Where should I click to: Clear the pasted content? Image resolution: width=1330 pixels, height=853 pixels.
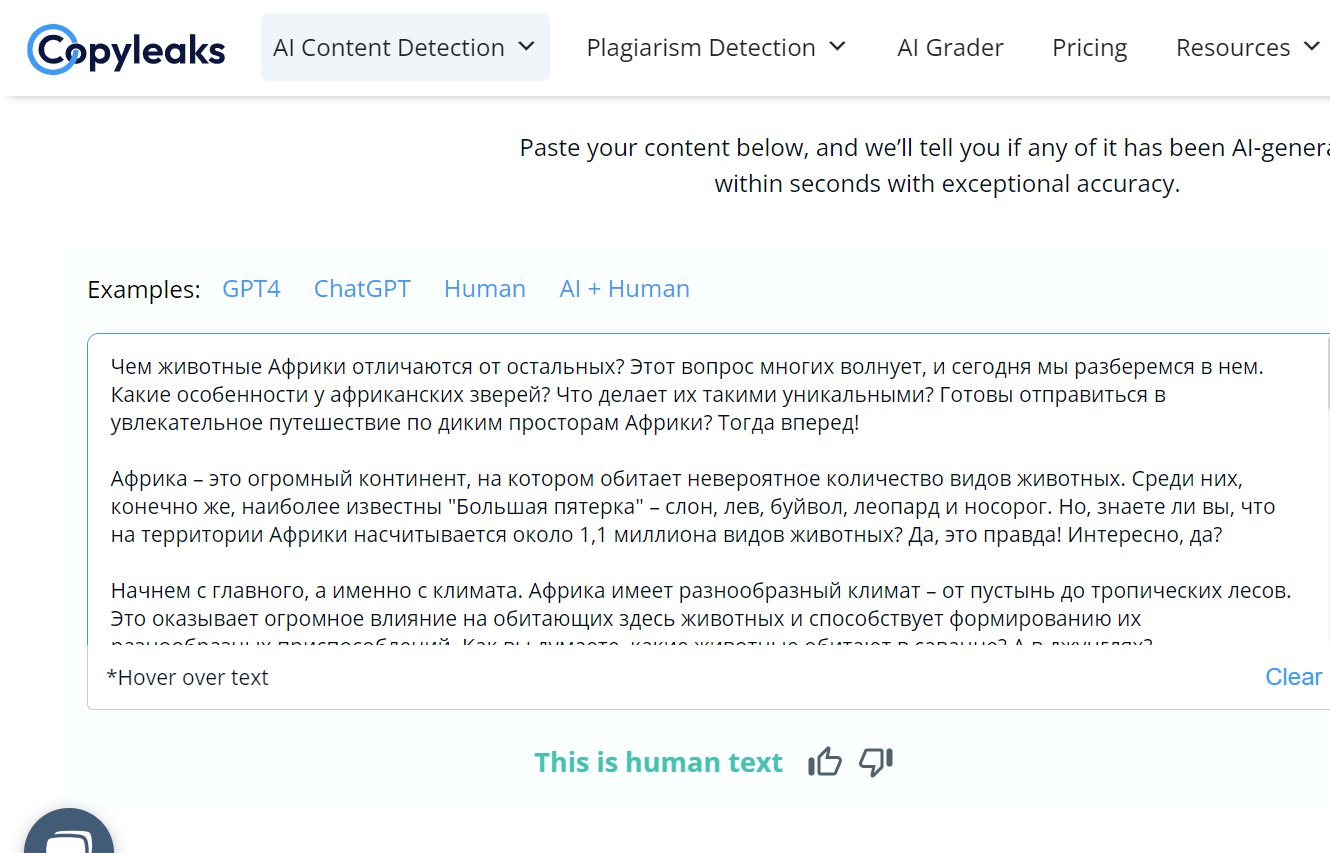(x=1293, y=677)
